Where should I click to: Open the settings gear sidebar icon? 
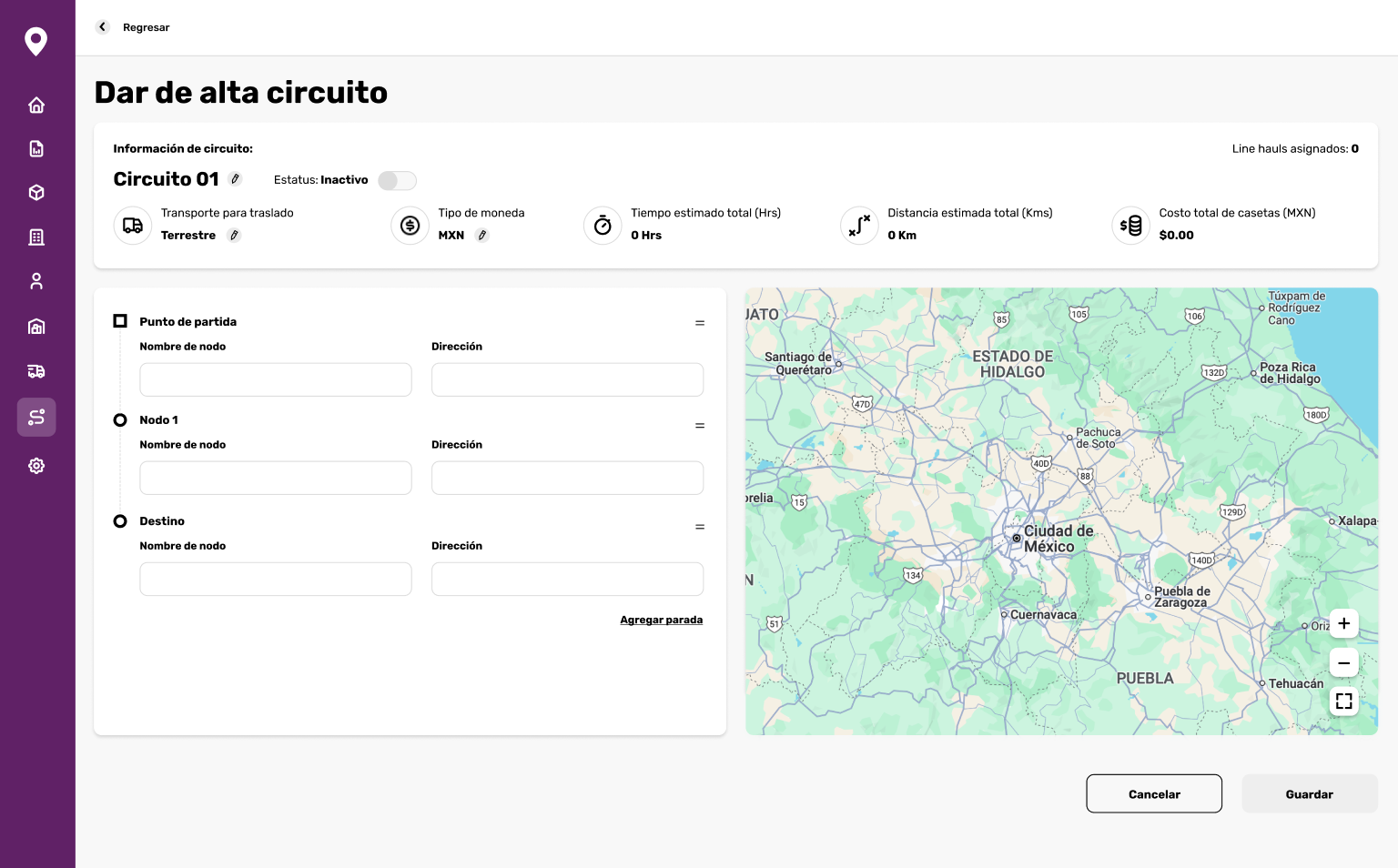click(36, 466)
